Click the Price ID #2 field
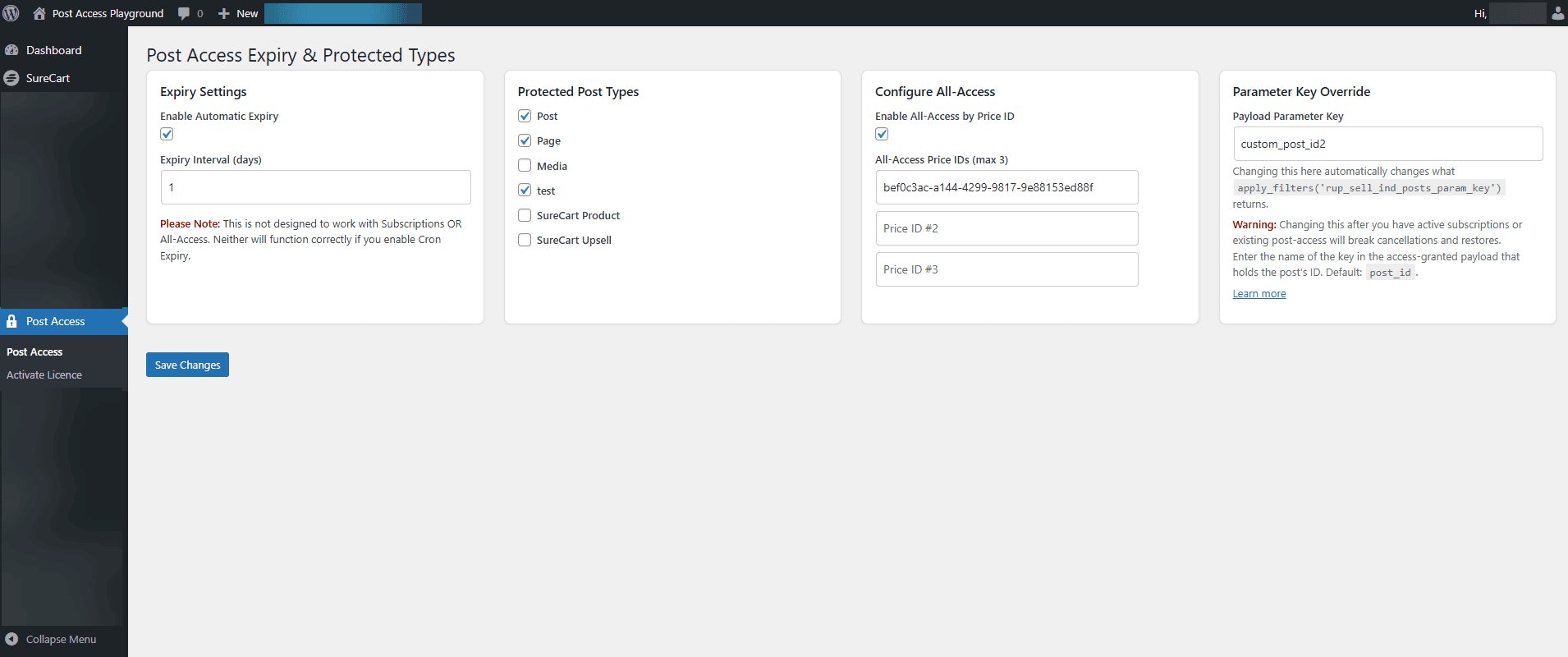 pos(1006,228)
